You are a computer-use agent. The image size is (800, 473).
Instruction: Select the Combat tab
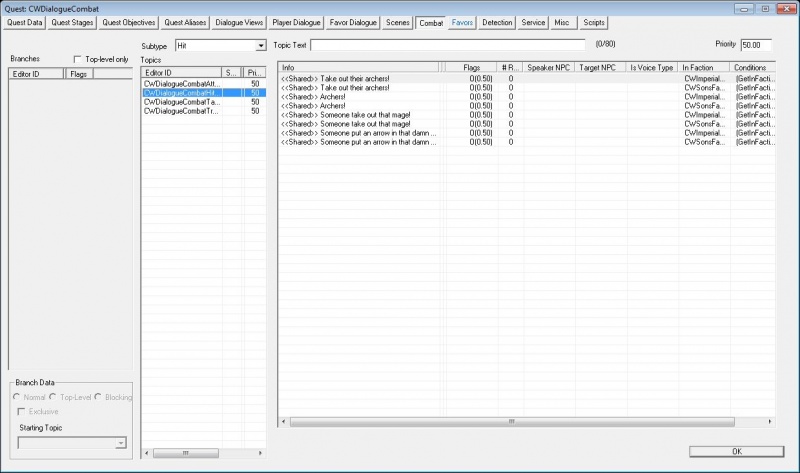click(431, 23)
